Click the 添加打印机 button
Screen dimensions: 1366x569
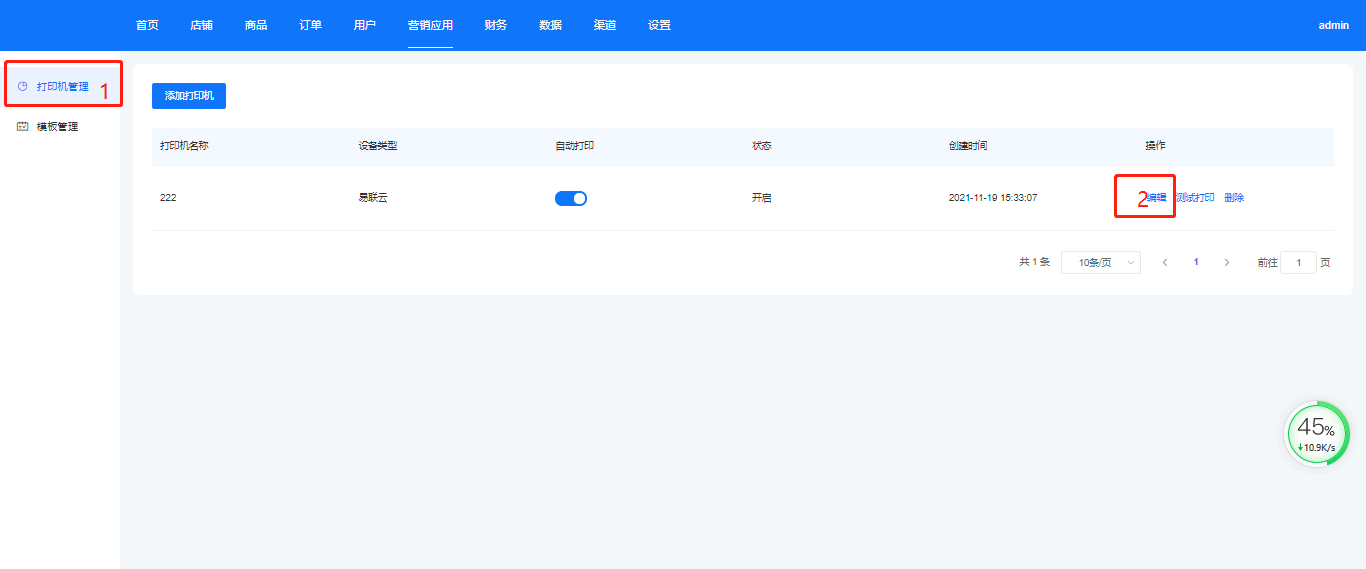(x=189, y=96)
